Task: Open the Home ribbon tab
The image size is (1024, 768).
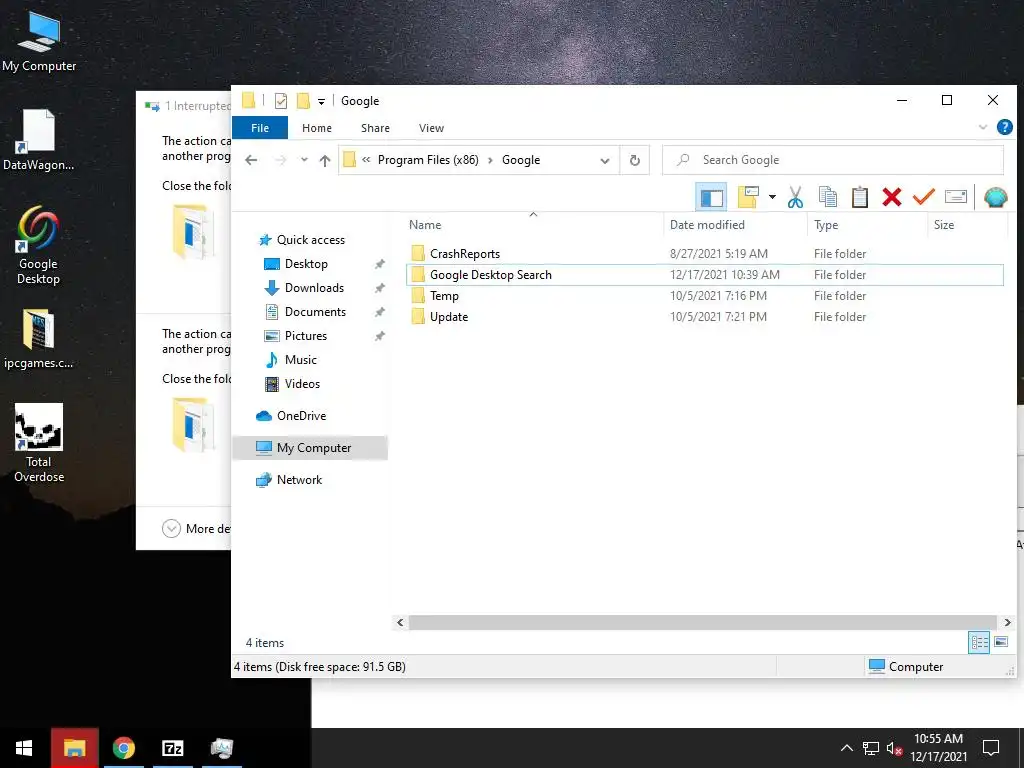Action: [317, 128]
